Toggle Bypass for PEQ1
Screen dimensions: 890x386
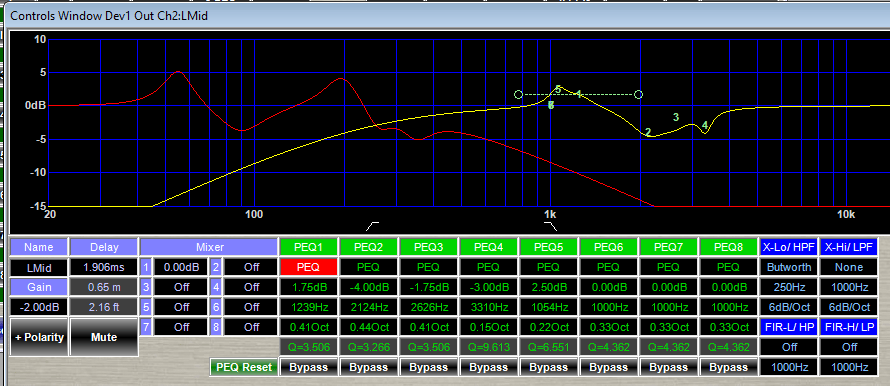309,367
